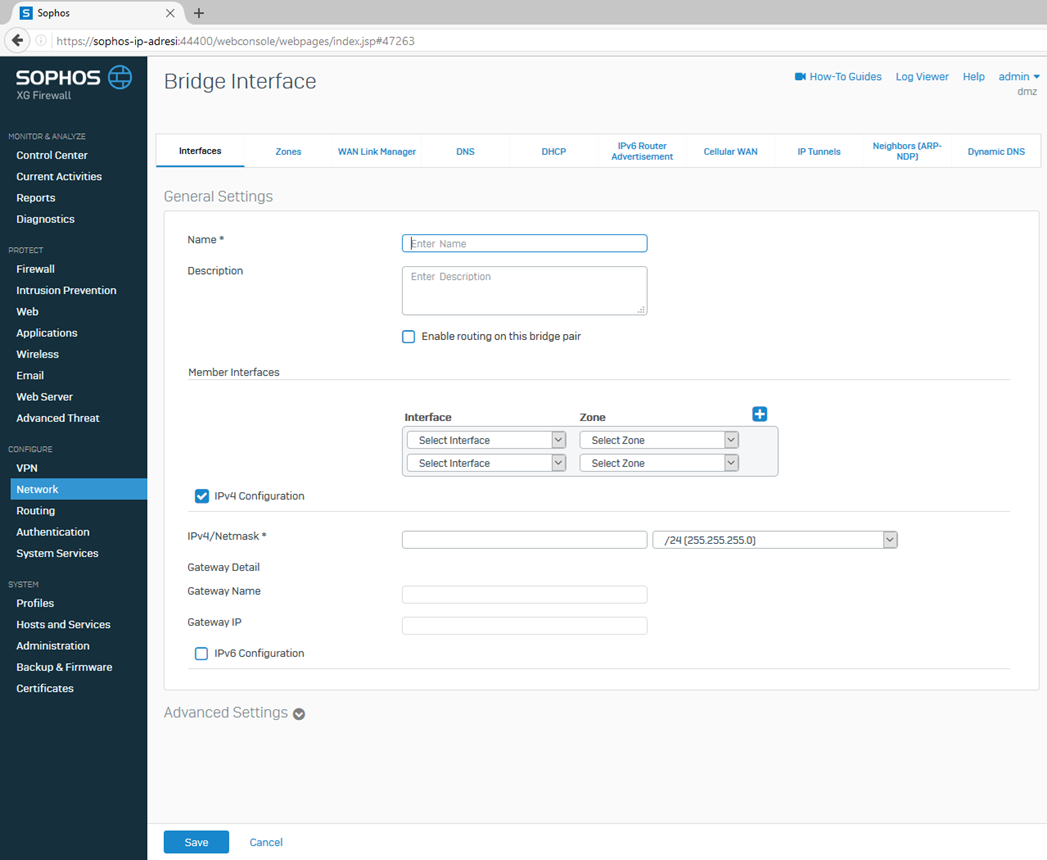The image size is (1047, 860).
Task: Click the browser back arrow button
Action: tap(17, 41)
